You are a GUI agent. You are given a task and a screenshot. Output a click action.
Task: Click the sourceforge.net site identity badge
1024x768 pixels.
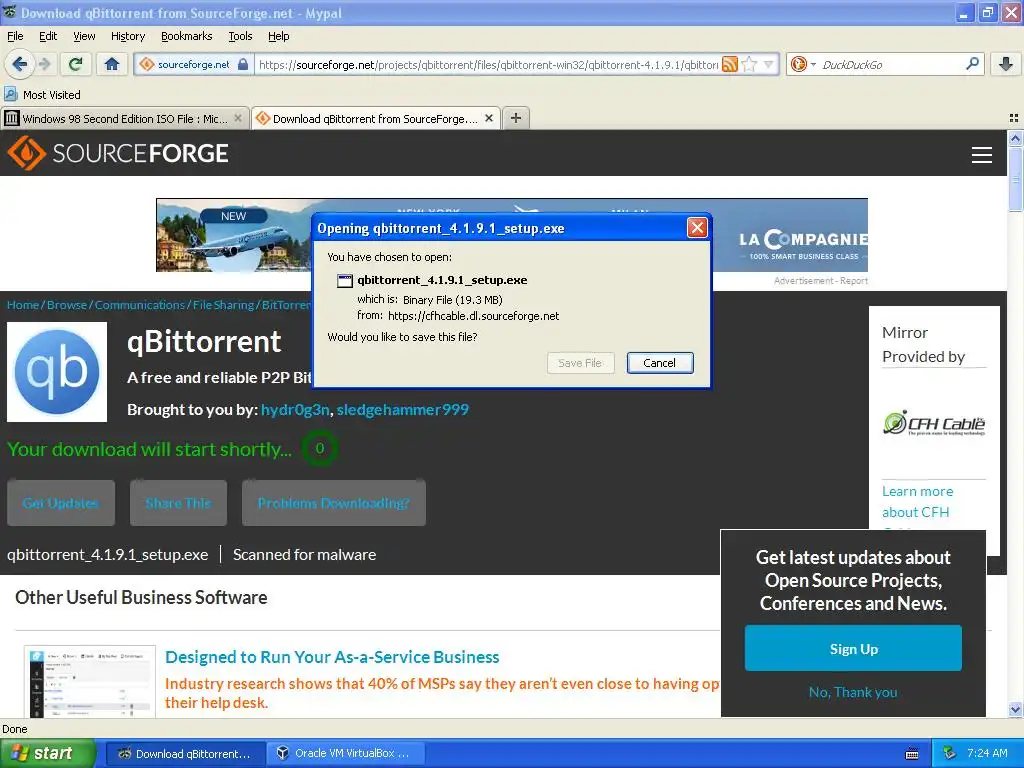[194, 64]
